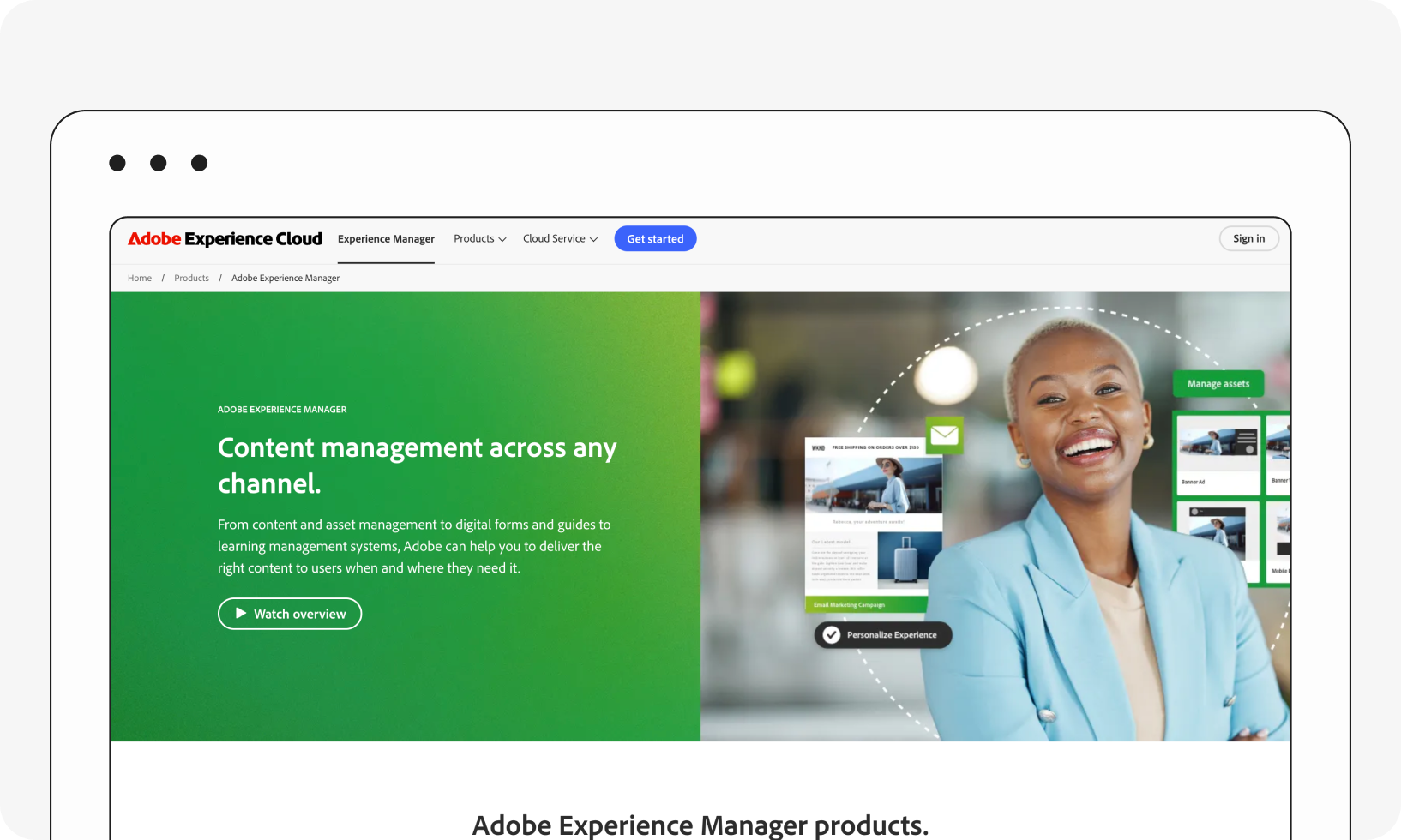Click the hero paragraph starting 'From content and asset'

[414, 546]
